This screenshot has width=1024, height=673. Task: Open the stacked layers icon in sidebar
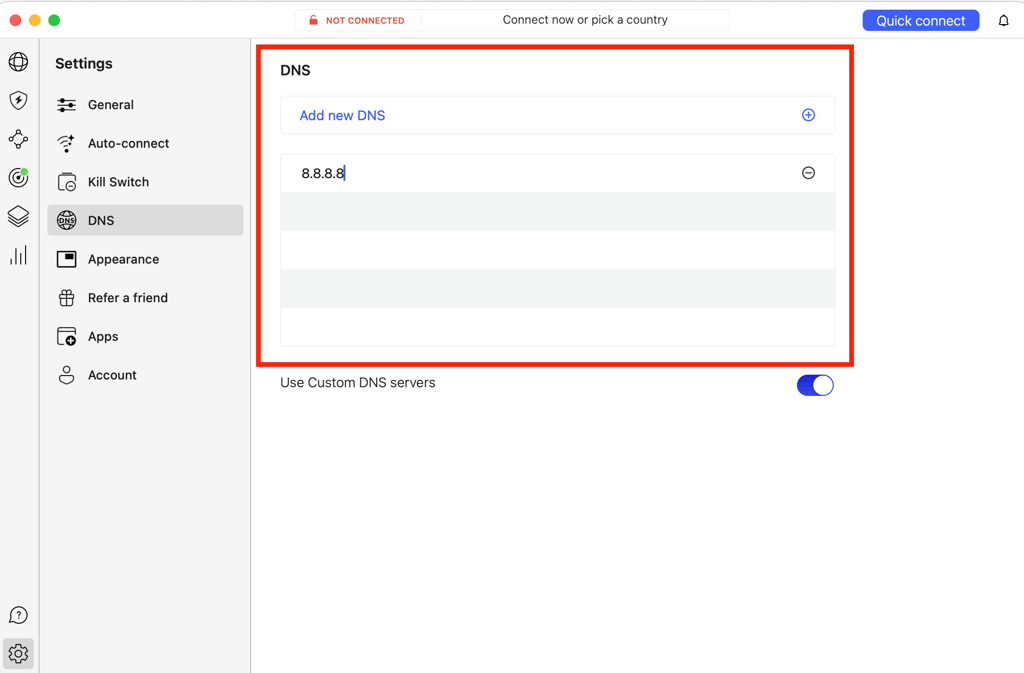18,216
